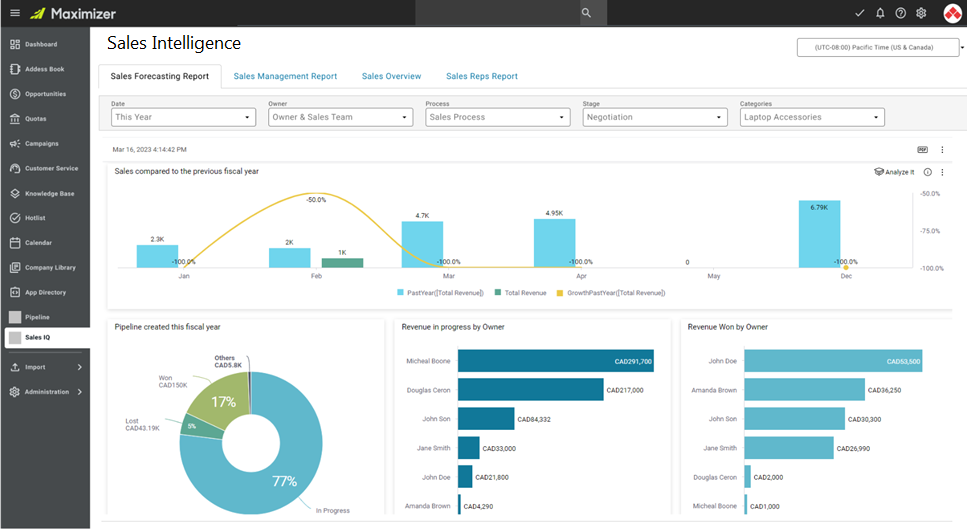Open the settings gear icon

tap(921, 13)
